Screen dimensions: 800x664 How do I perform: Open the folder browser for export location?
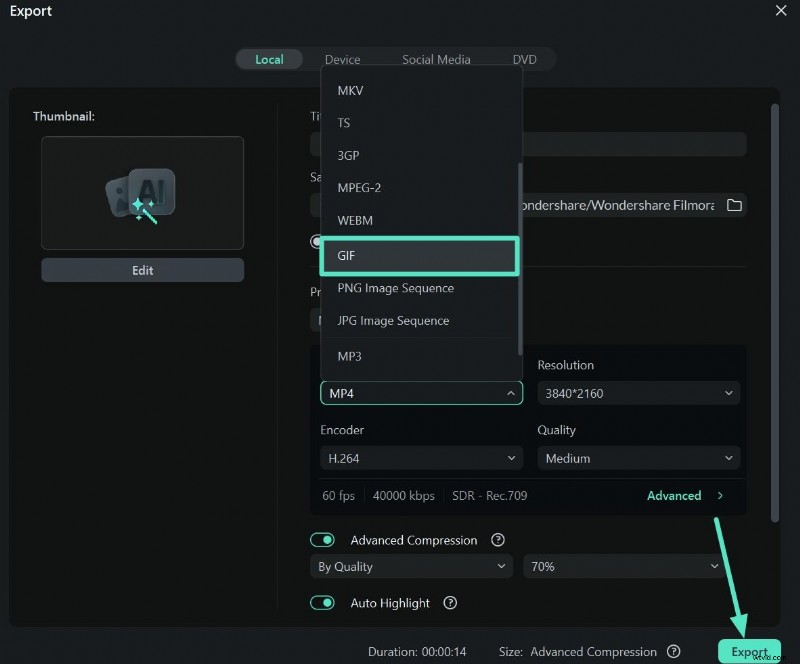pyautogui.click(x=735, y=205)
